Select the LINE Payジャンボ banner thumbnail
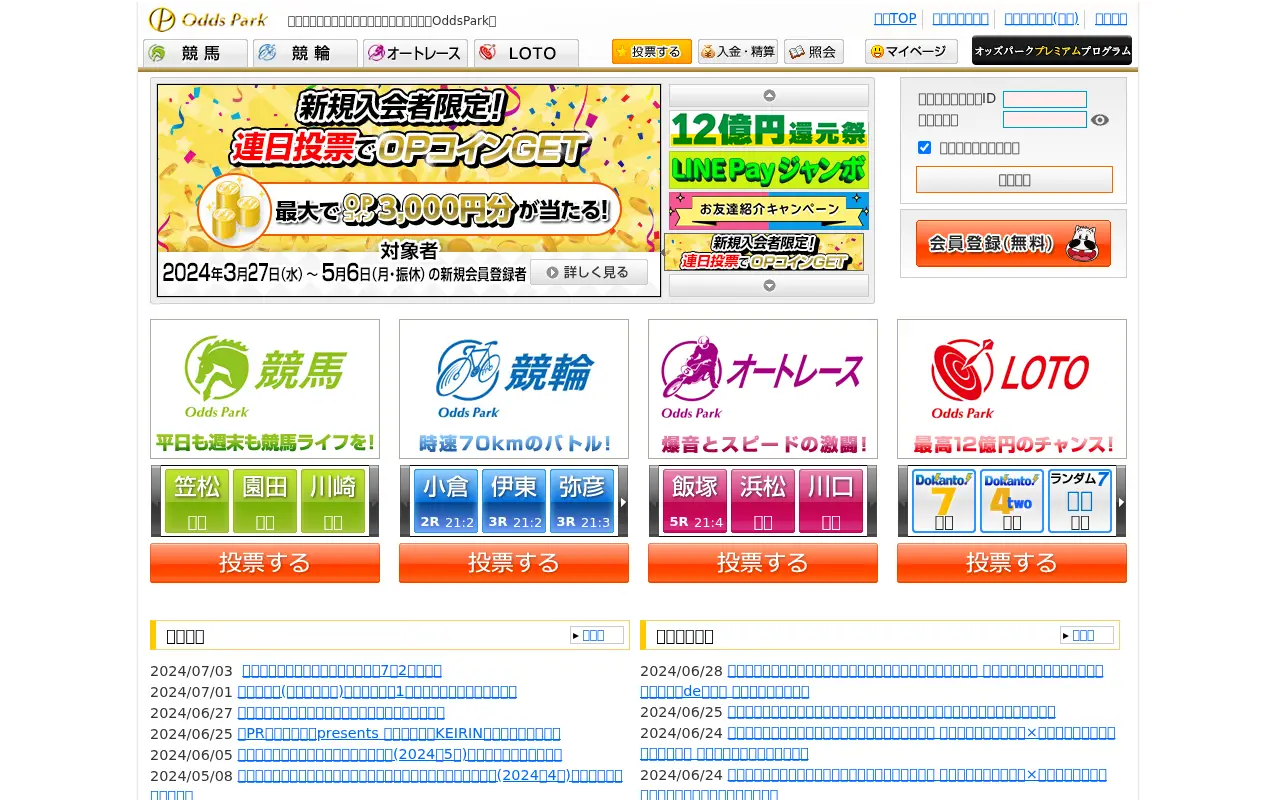1280x800 pixels. point(769,170)
